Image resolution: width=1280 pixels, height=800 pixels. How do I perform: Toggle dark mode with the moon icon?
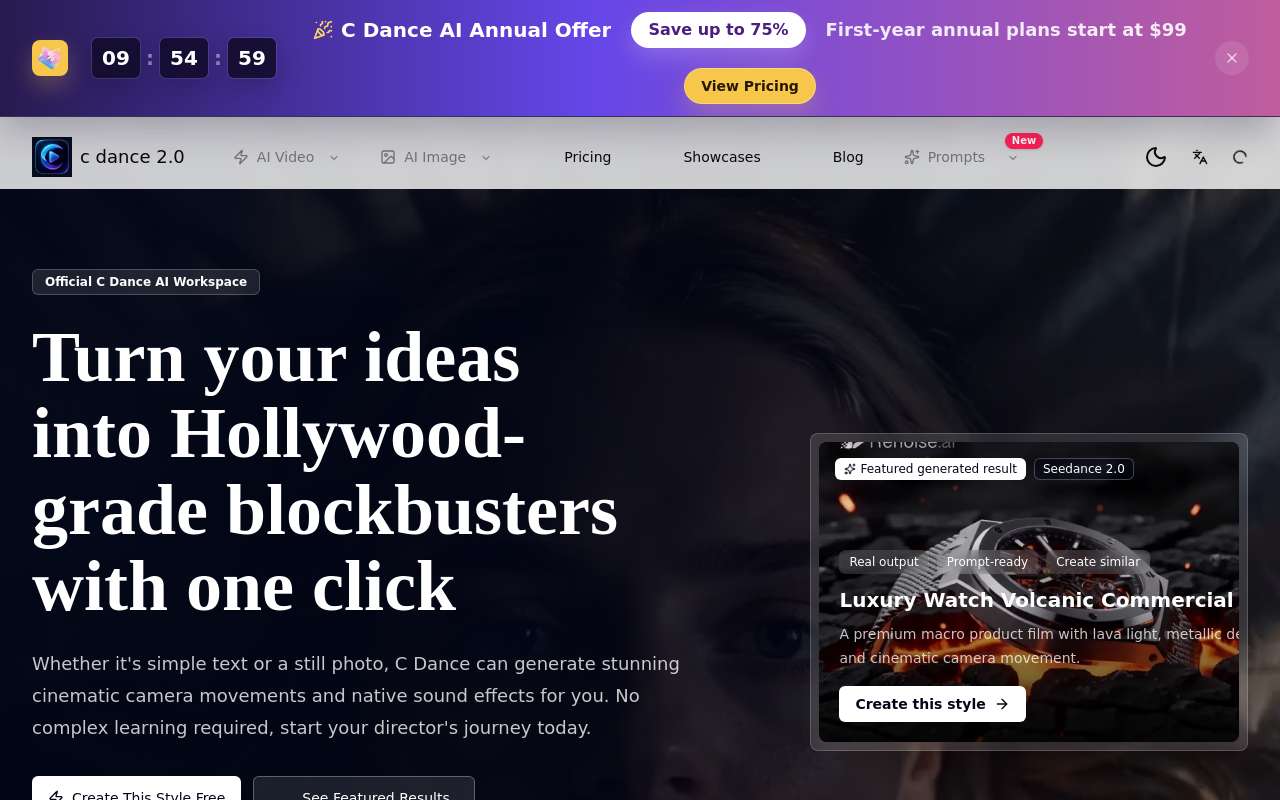tap(1156, 157)
